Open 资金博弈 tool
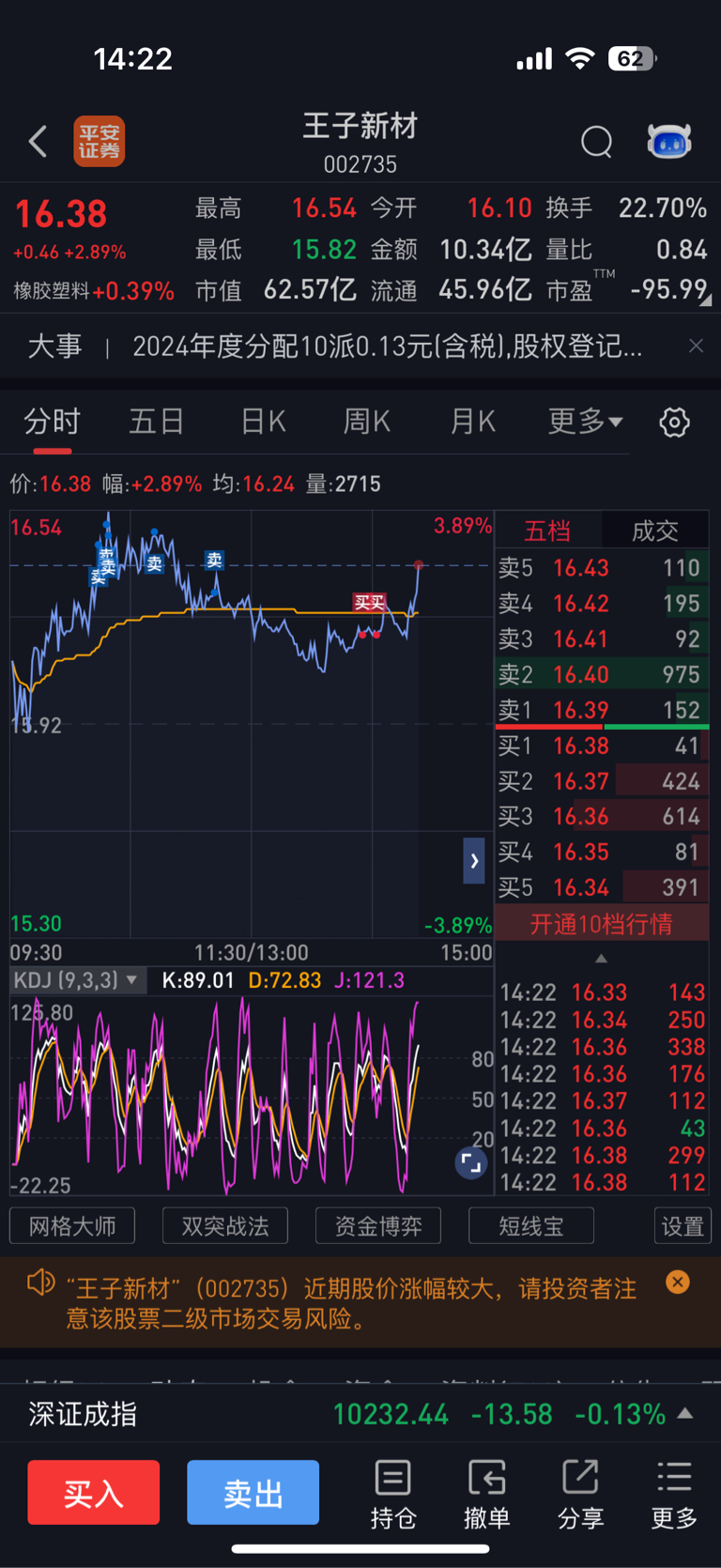 click(x=378, y=1226)
